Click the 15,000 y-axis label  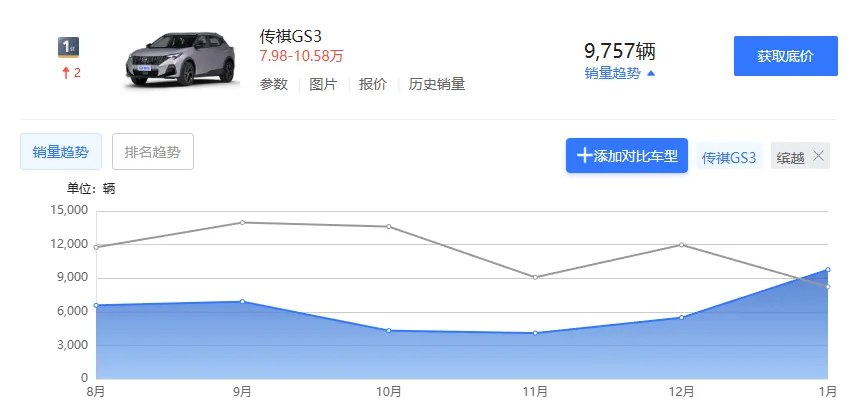69,210
